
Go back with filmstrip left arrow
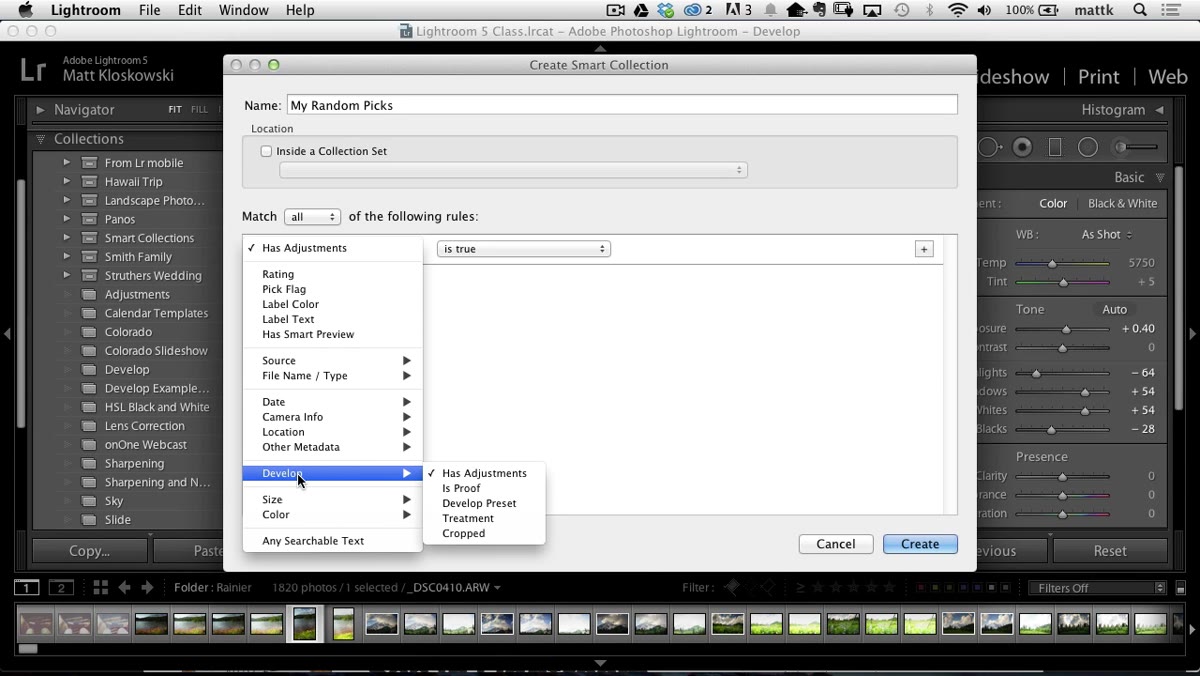(125, 588)
